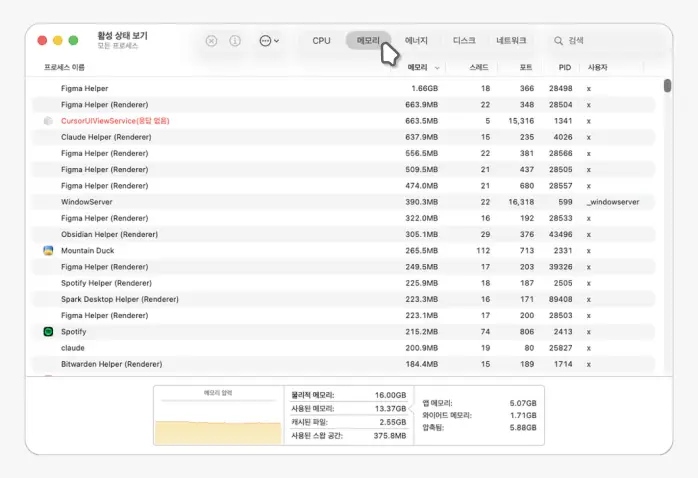Viewport: 698px width, 478px height.
Task: Select the CursorUIViewService(응답 없음) process
Action: pyautogui.click(x=343, y=121)
